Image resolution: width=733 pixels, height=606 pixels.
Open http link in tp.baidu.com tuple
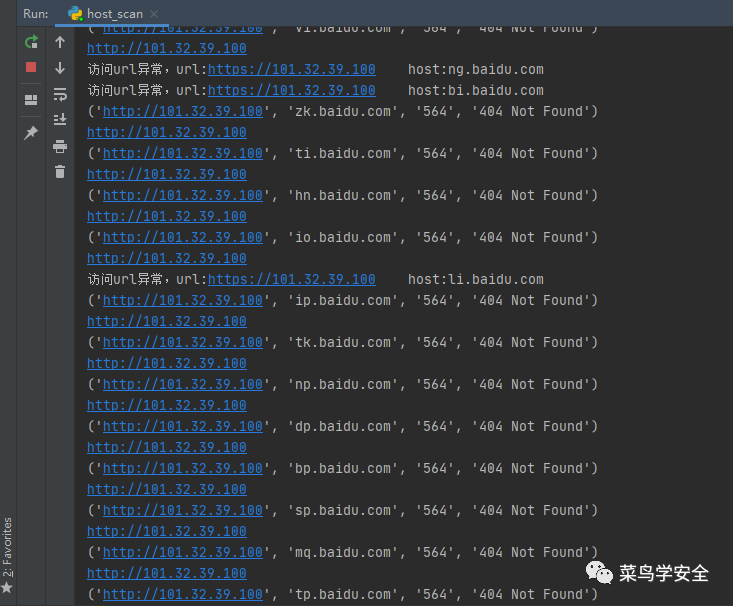(x=183, y=595)
